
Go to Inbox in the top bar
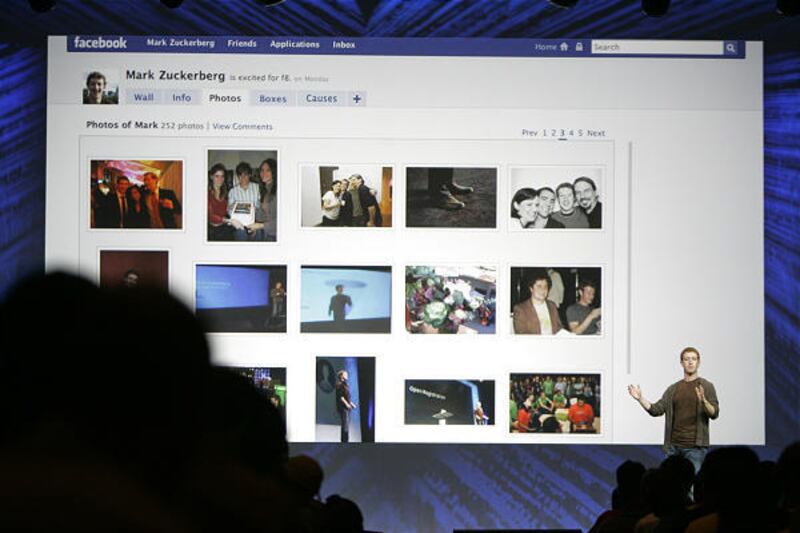[x=344, y=45]
